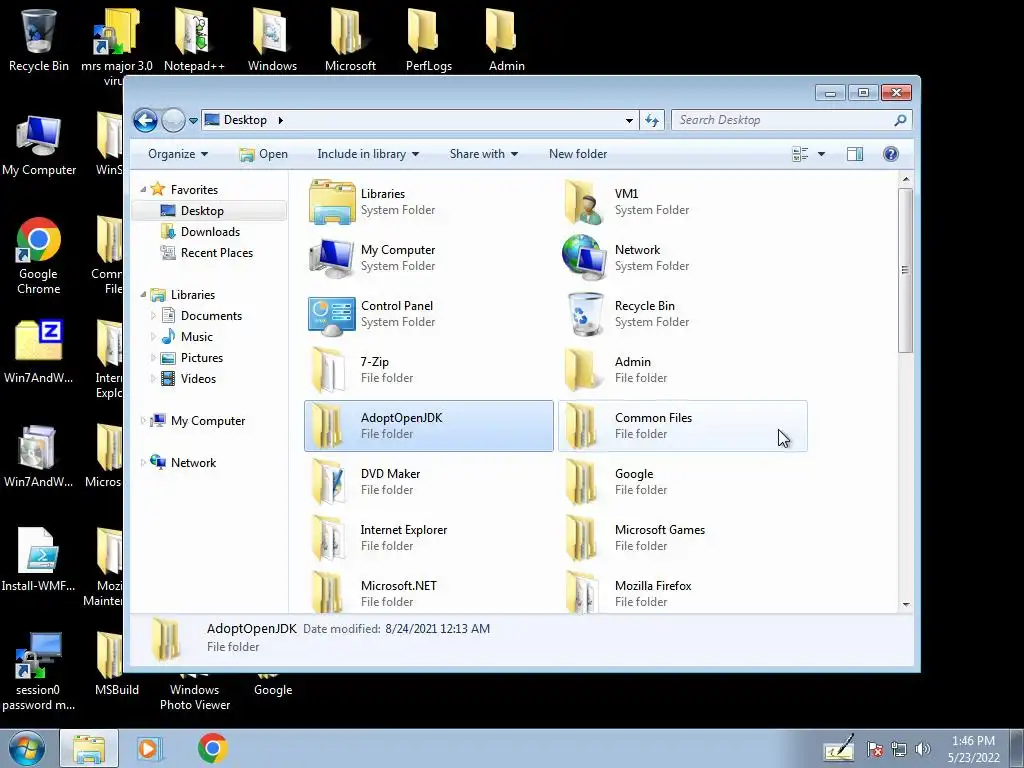Select the Google Chrome desktop shortcut
This screenshot has width=1024, height=768.
[38, 257]
